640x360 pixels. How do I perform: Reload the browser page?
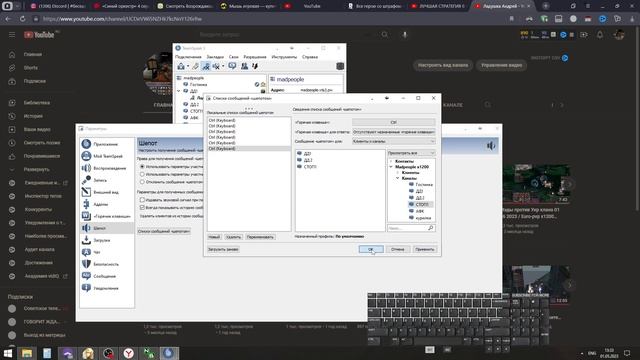click(x=22, y=19)
